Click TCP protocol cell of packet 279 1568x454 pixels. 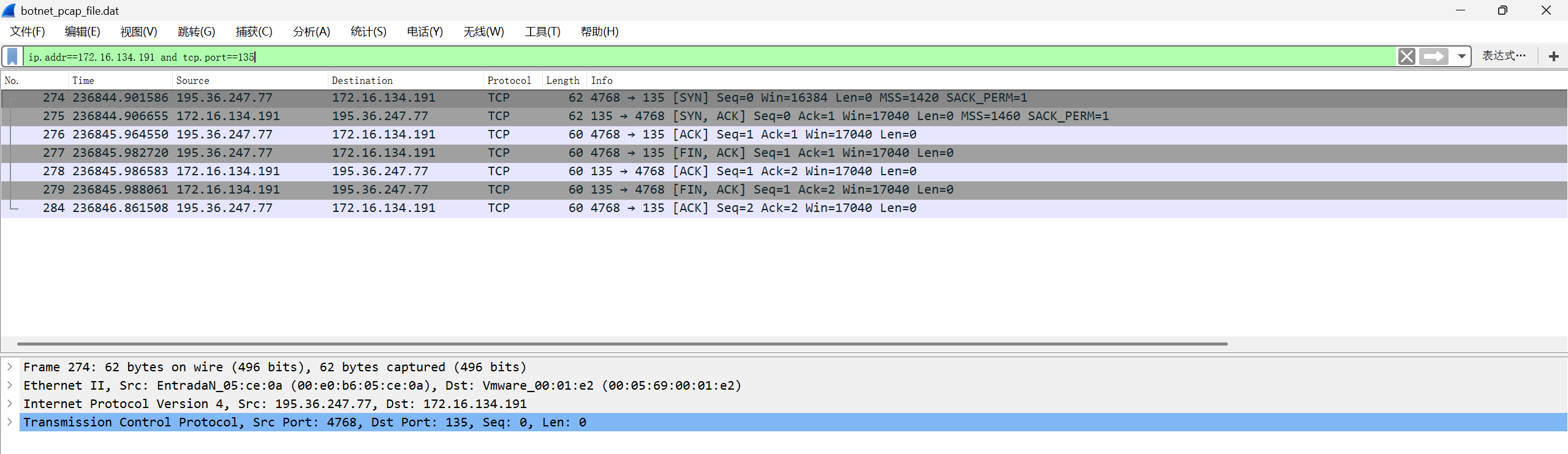[499, 190]
